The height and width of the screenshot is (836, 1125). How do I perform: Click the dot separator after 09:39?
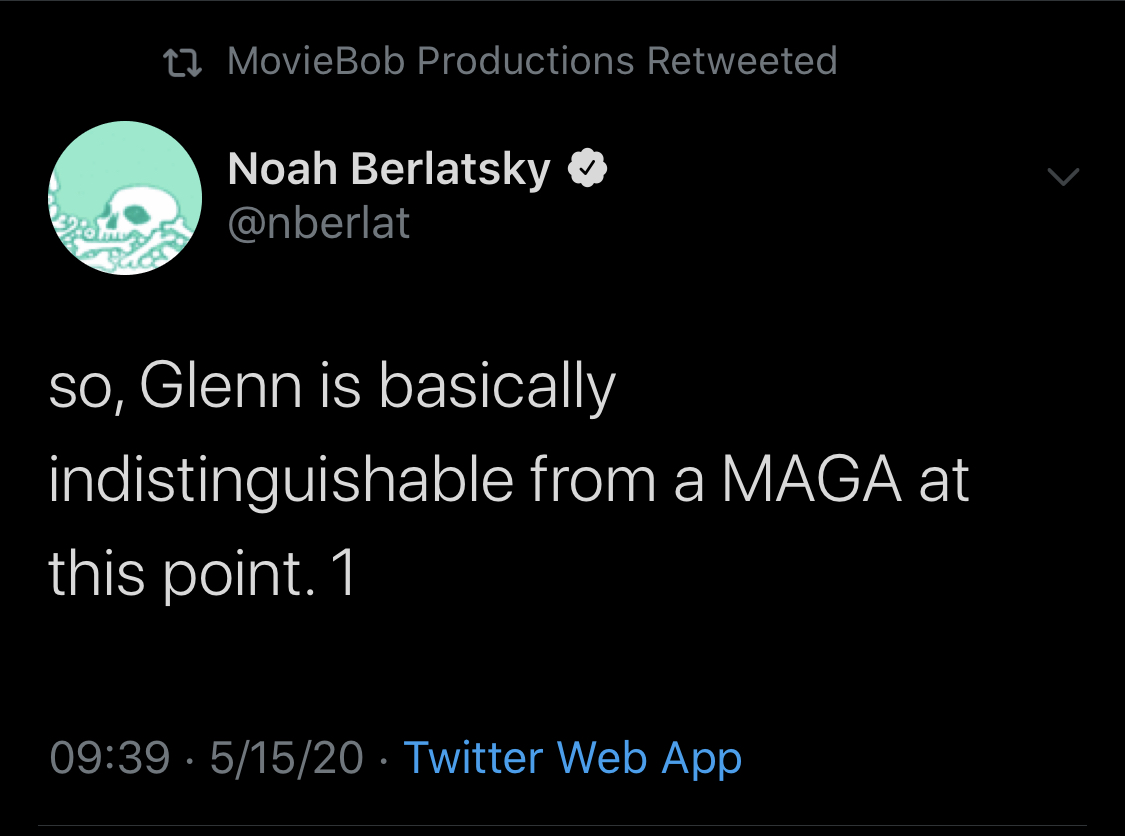click(189, 761)
